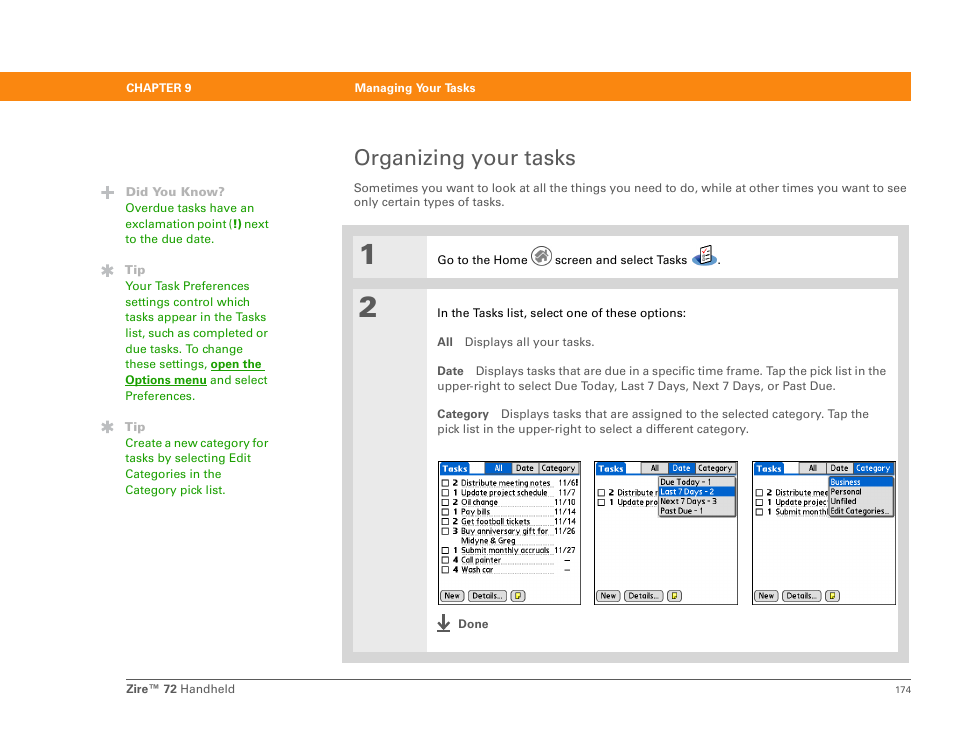Choose Due Today - 1 in the date pick list
This screenshot has width=954, height=738.
(x=697, y=482)
